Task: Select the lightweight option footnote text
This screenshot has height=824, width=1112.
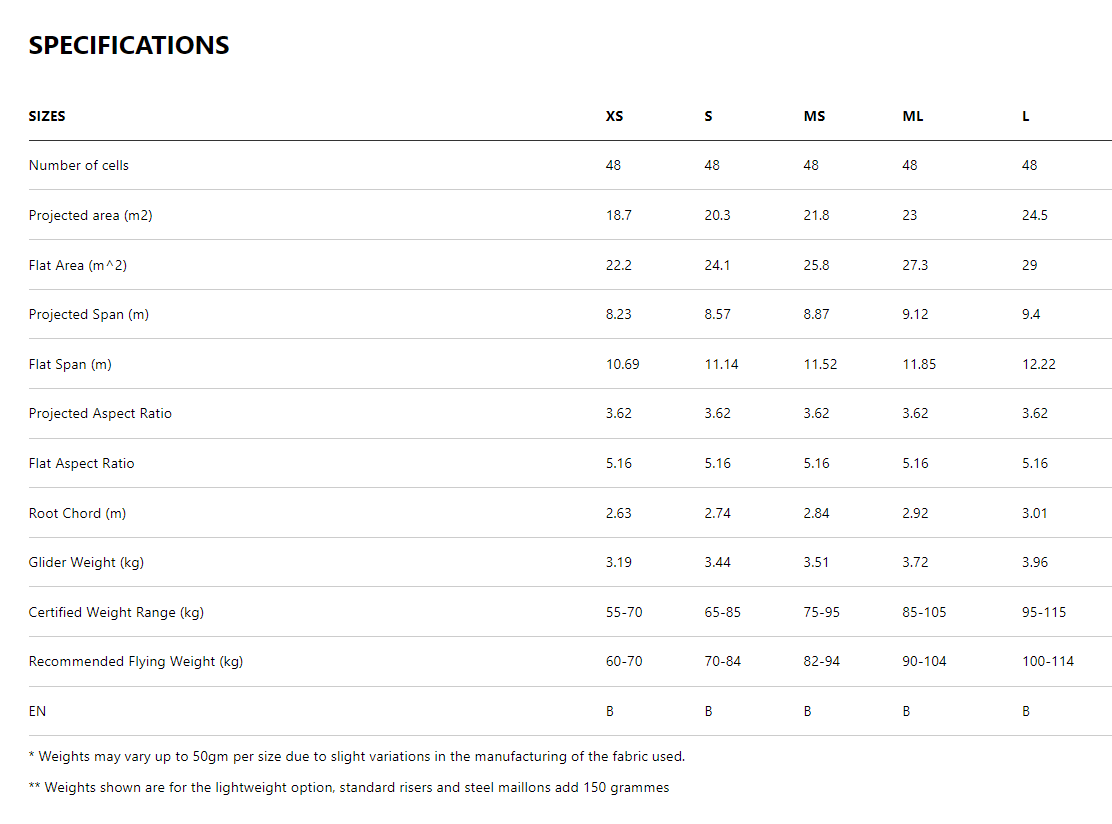Action: click(349, 787)
